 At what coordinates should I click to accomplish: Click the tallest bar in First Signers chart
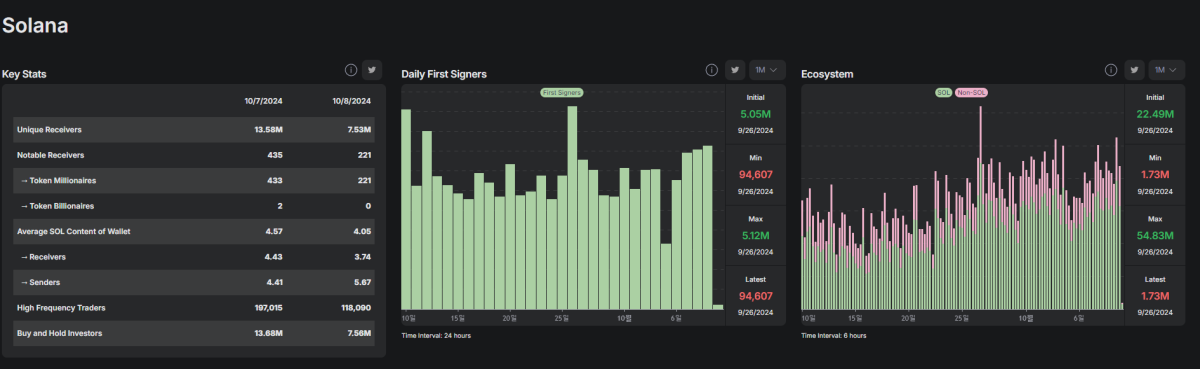coord(572,208)
